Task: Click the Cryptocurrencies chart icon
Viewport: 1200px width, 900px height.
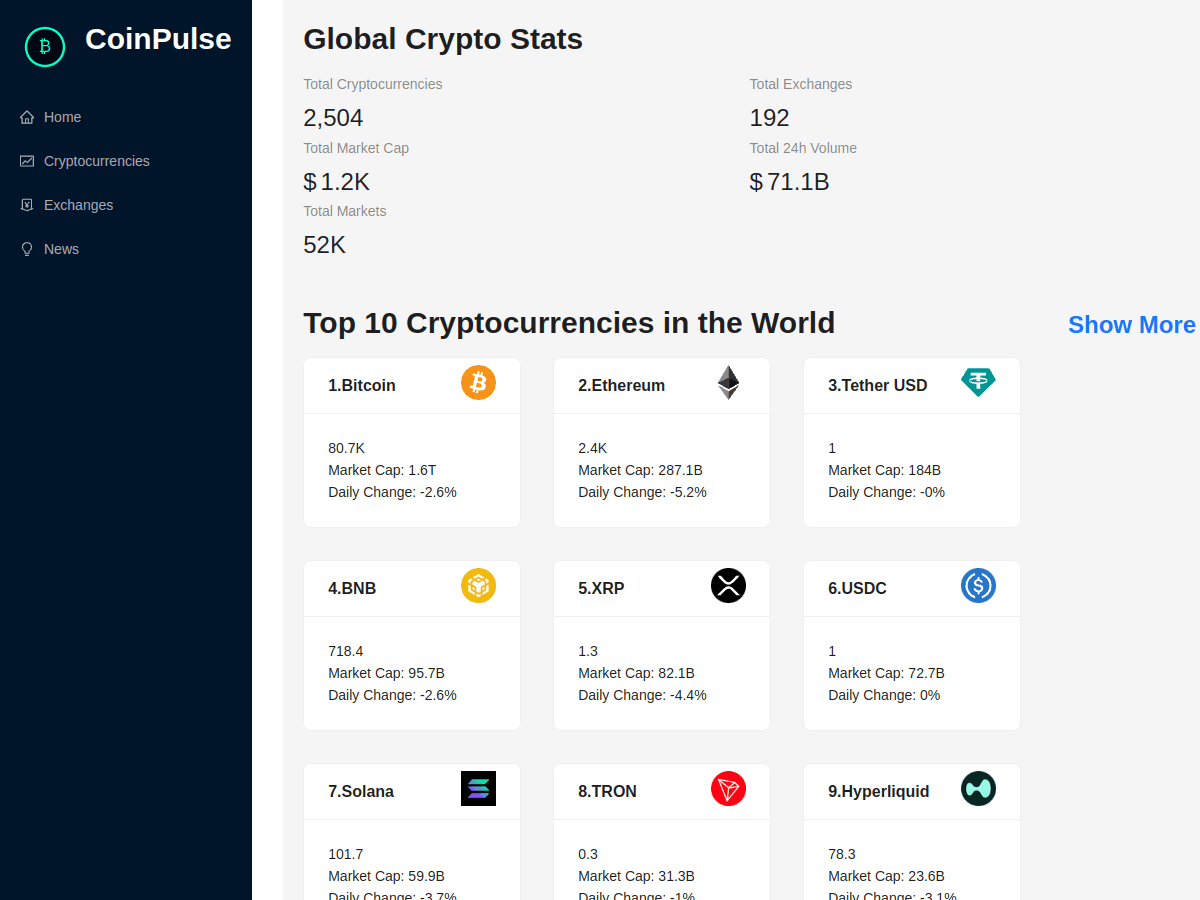Action: (27, 161)
